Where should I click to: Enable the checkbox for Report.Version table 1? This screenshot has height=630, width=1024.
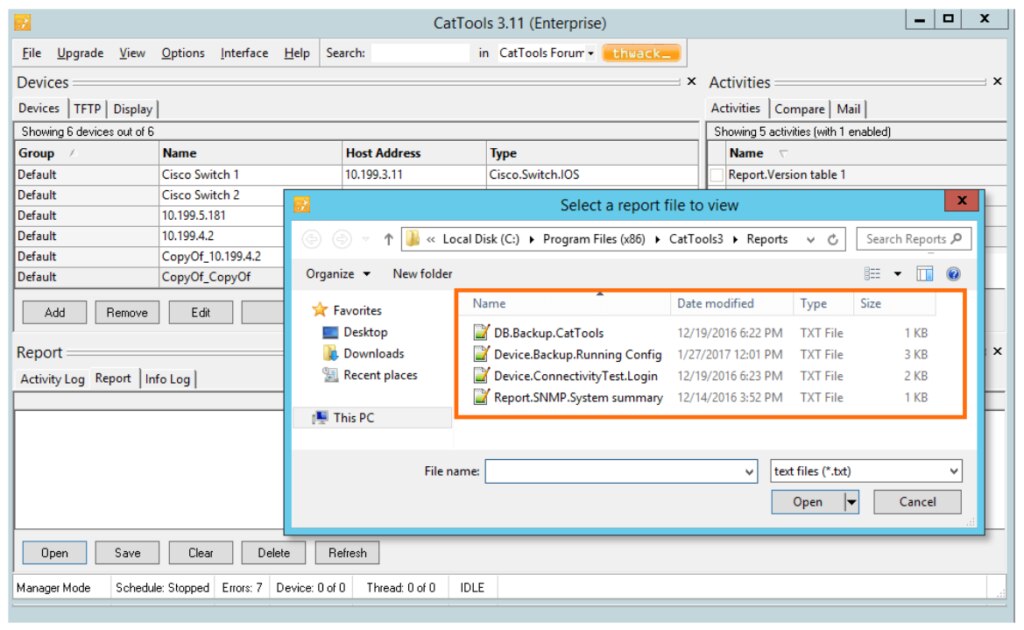point(717,173)
